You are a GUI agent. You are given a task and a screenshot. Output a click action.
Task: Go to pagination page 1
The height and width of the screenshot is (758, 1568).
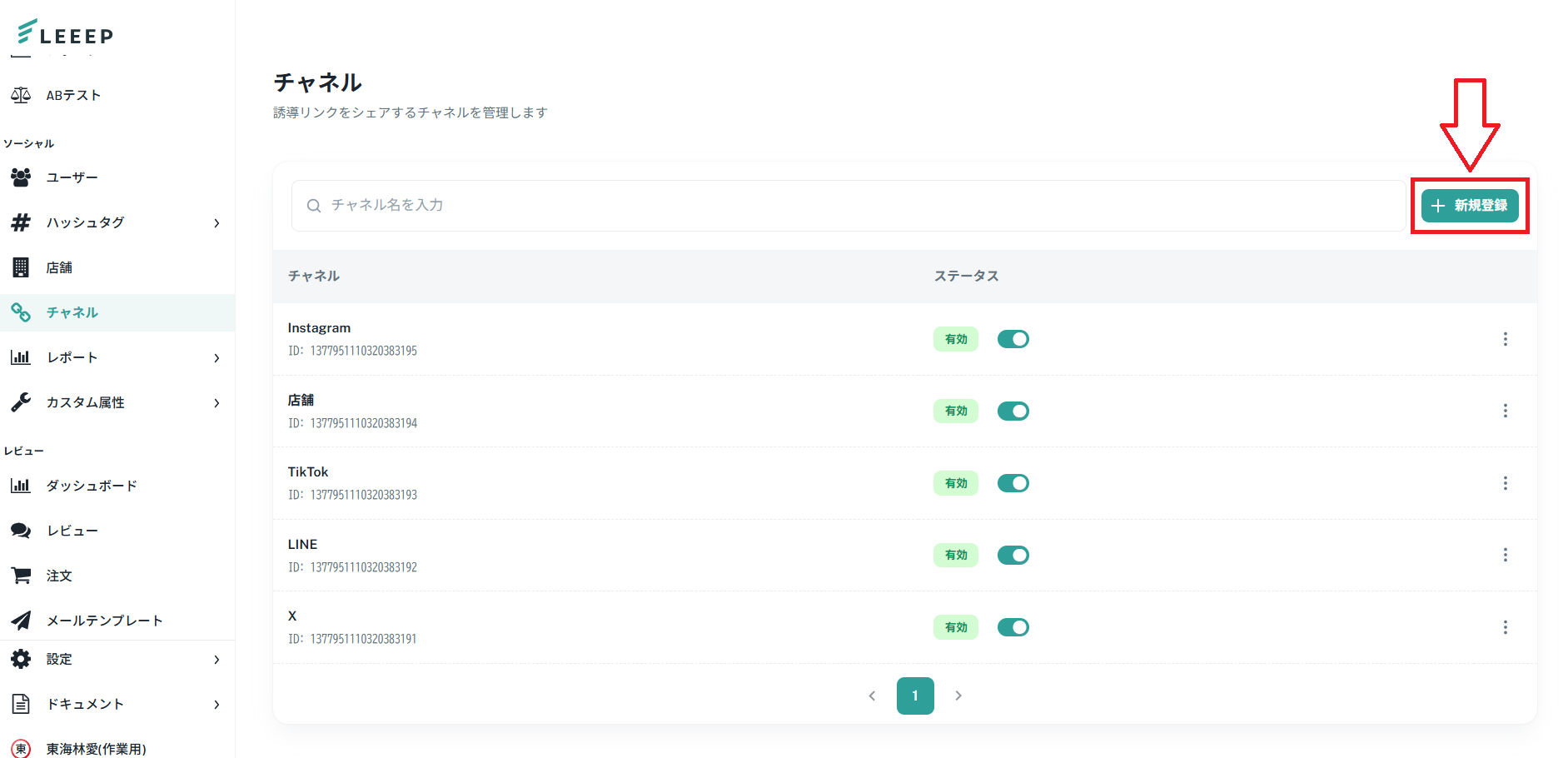[914, 696]
